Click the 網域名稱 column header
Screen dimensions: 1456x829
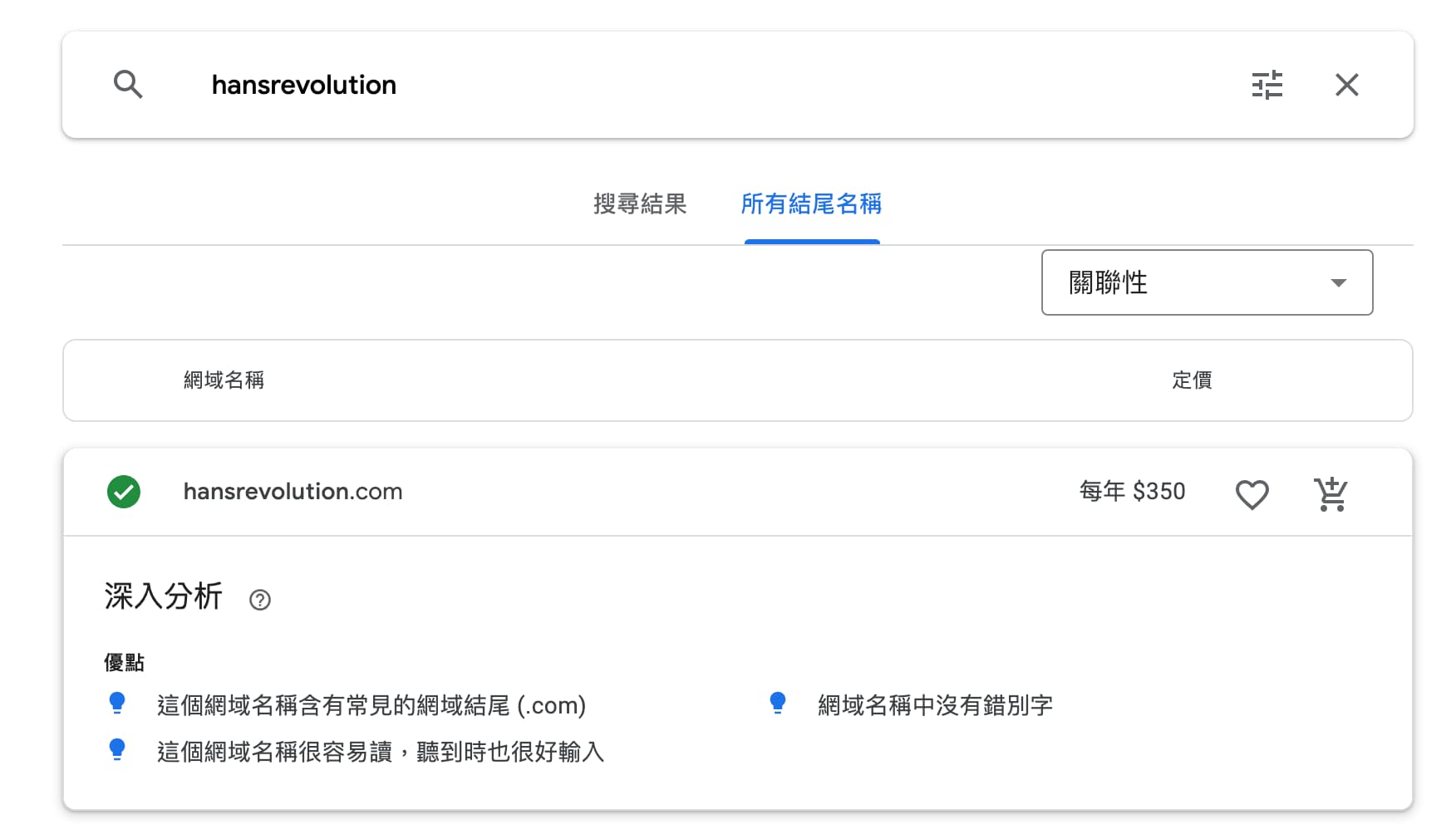click(x=224, y=380)
